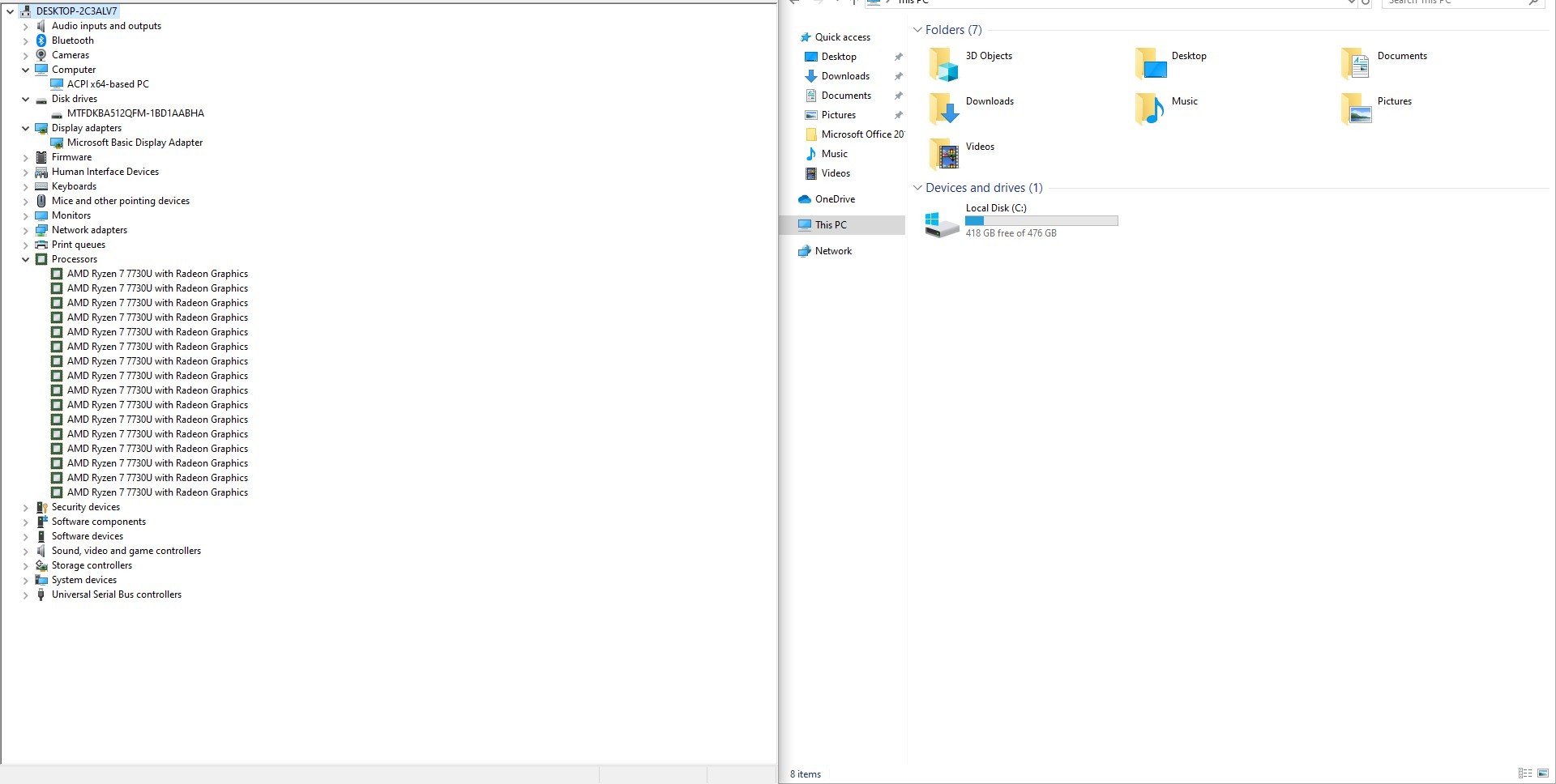The image size is (1556, 784).
Task: Click inside the Search This PC field
Action: coord(1451,3)
